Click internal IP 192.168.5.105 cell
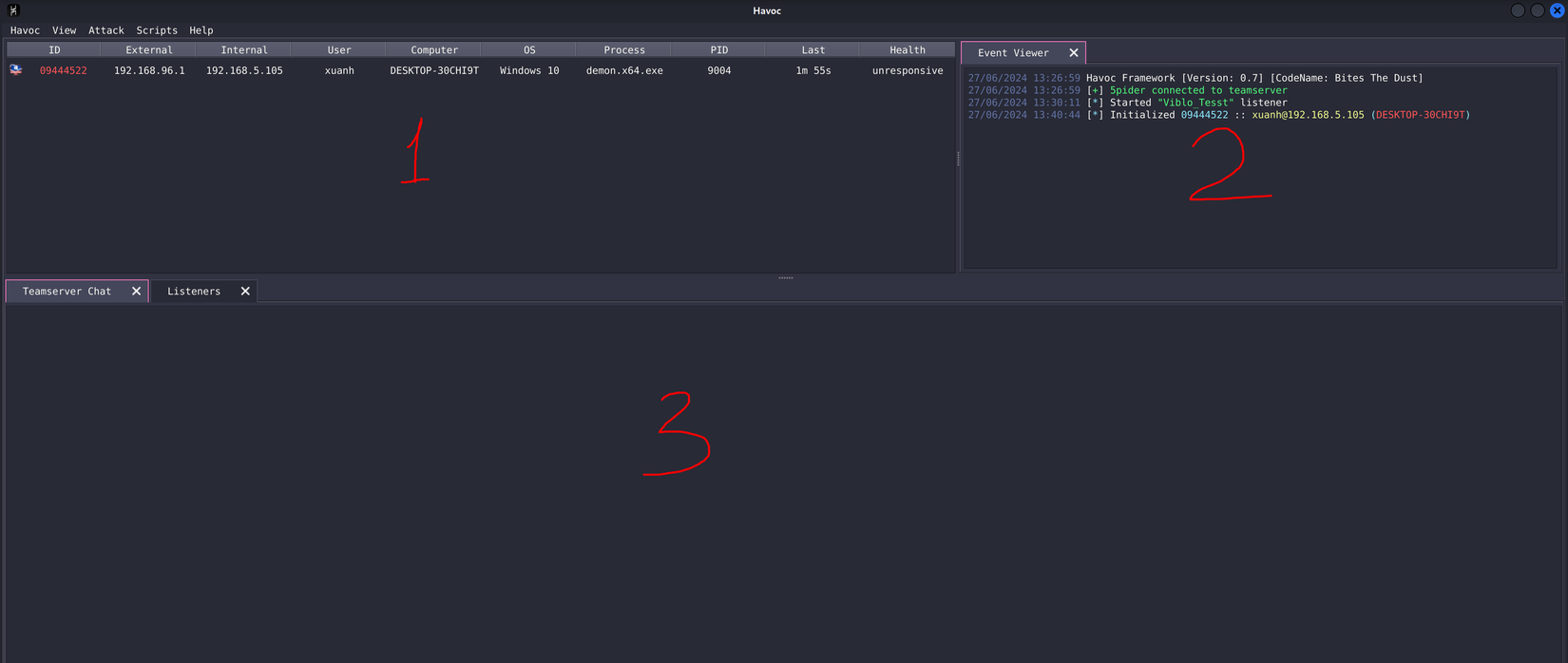This screenshot has width=1568, height=663. coord(244,70)
